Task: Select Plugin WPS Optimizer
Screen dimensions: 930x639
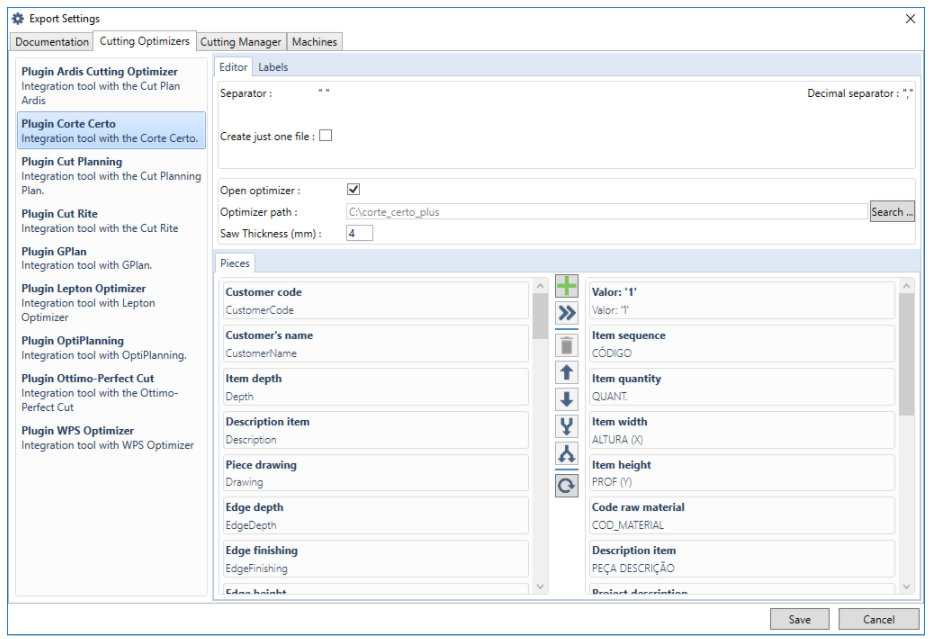Action: pos(111,437)
